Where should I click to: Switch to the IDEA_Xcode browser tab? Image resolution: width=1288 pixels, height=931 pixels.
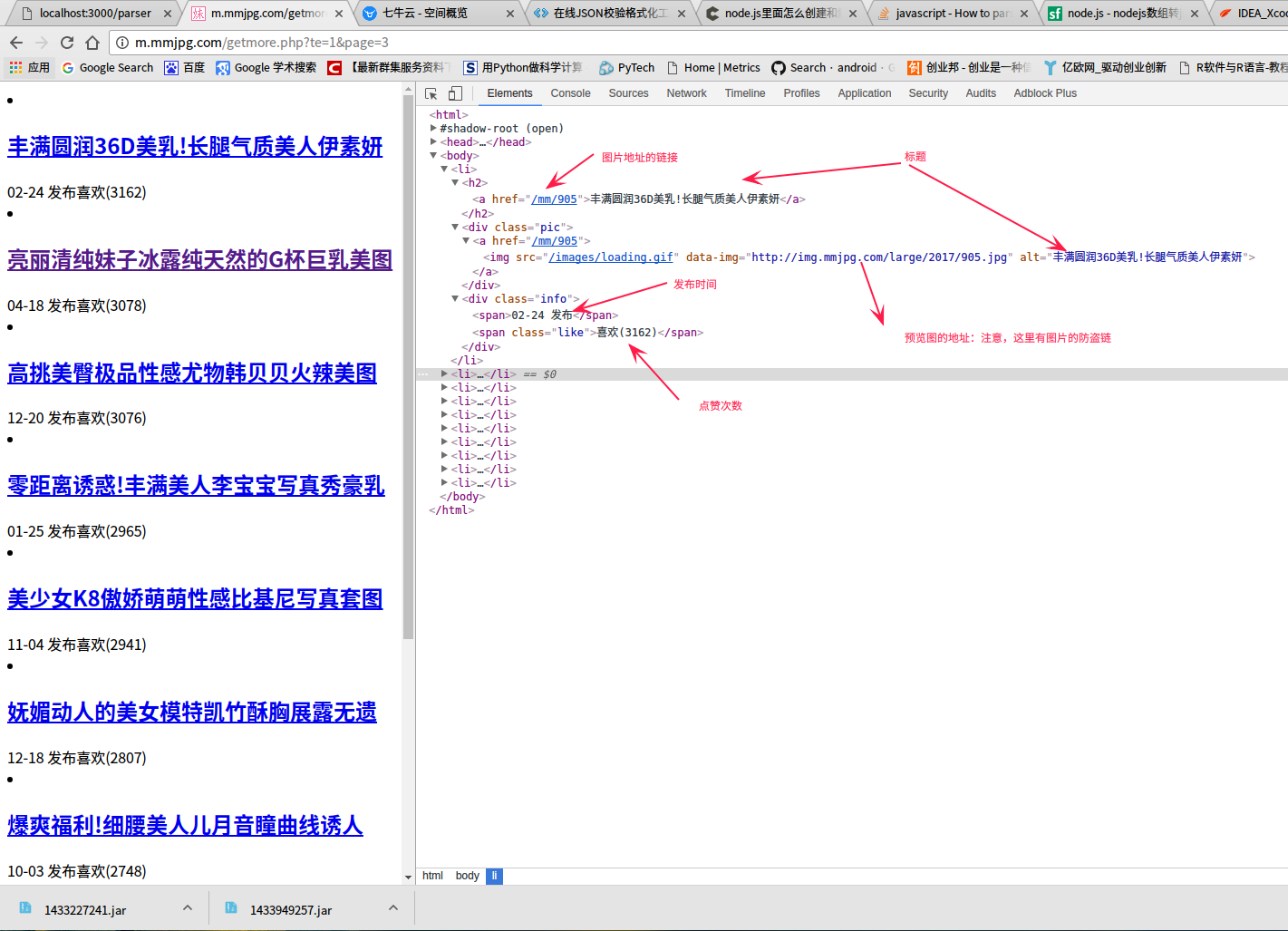click(1253, 14)
